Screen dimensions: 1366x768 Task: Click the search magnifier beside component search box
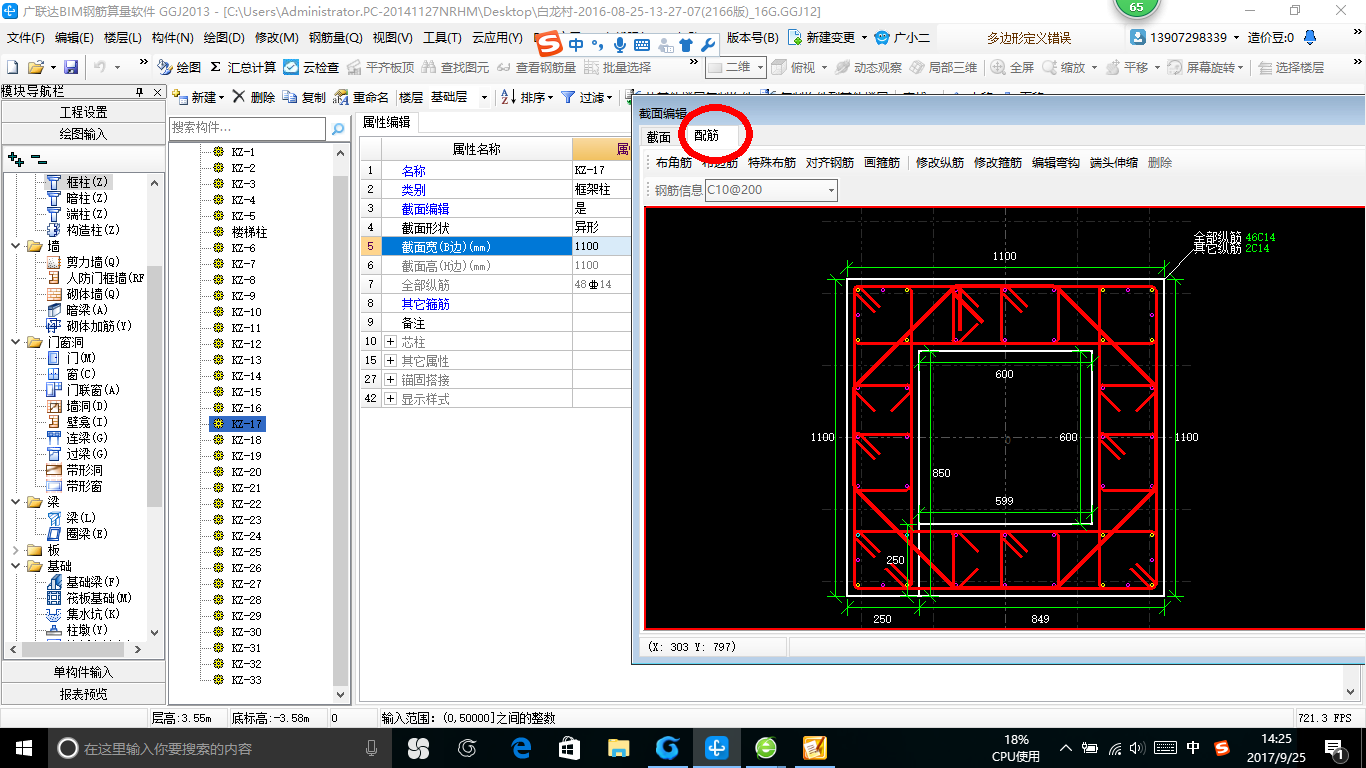coord(338,128)
